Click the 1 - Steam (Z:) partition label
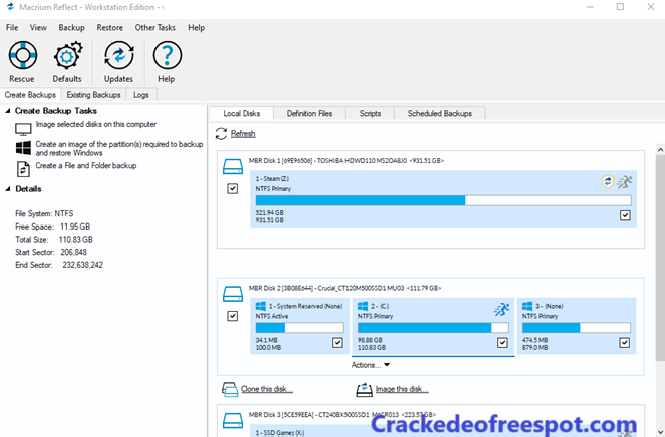The image size is (665, 437). 272,179
